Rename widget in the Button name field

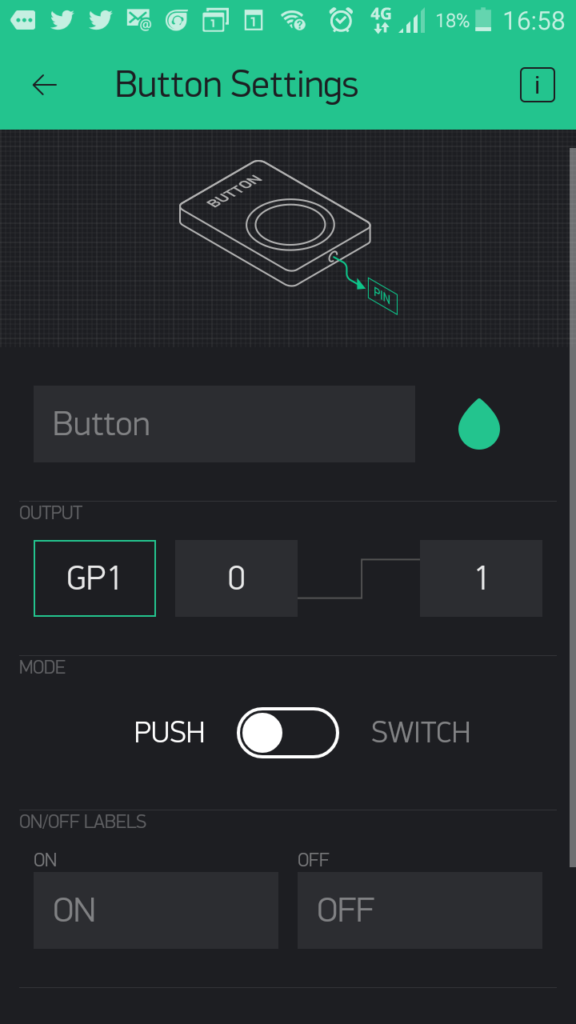[224, 424]
